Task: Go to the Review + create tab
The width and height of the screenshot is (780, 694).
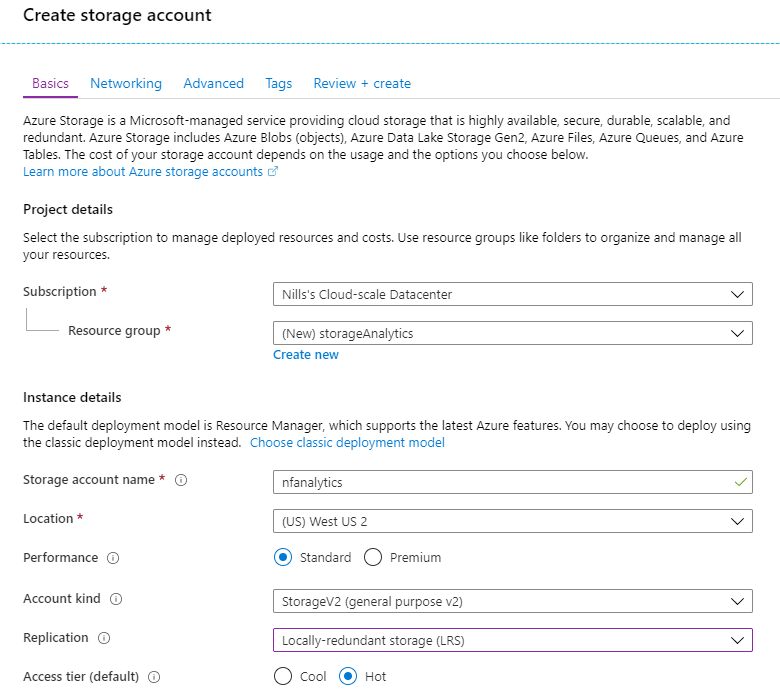Action: tap(362, 83)
